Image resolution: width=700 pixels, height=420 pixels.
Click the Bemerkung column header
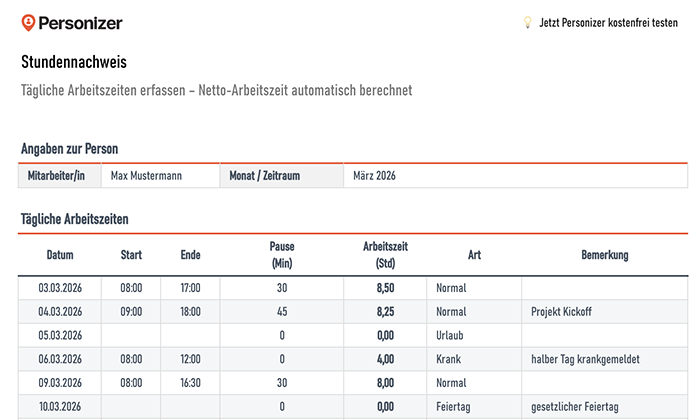(605, 255)
